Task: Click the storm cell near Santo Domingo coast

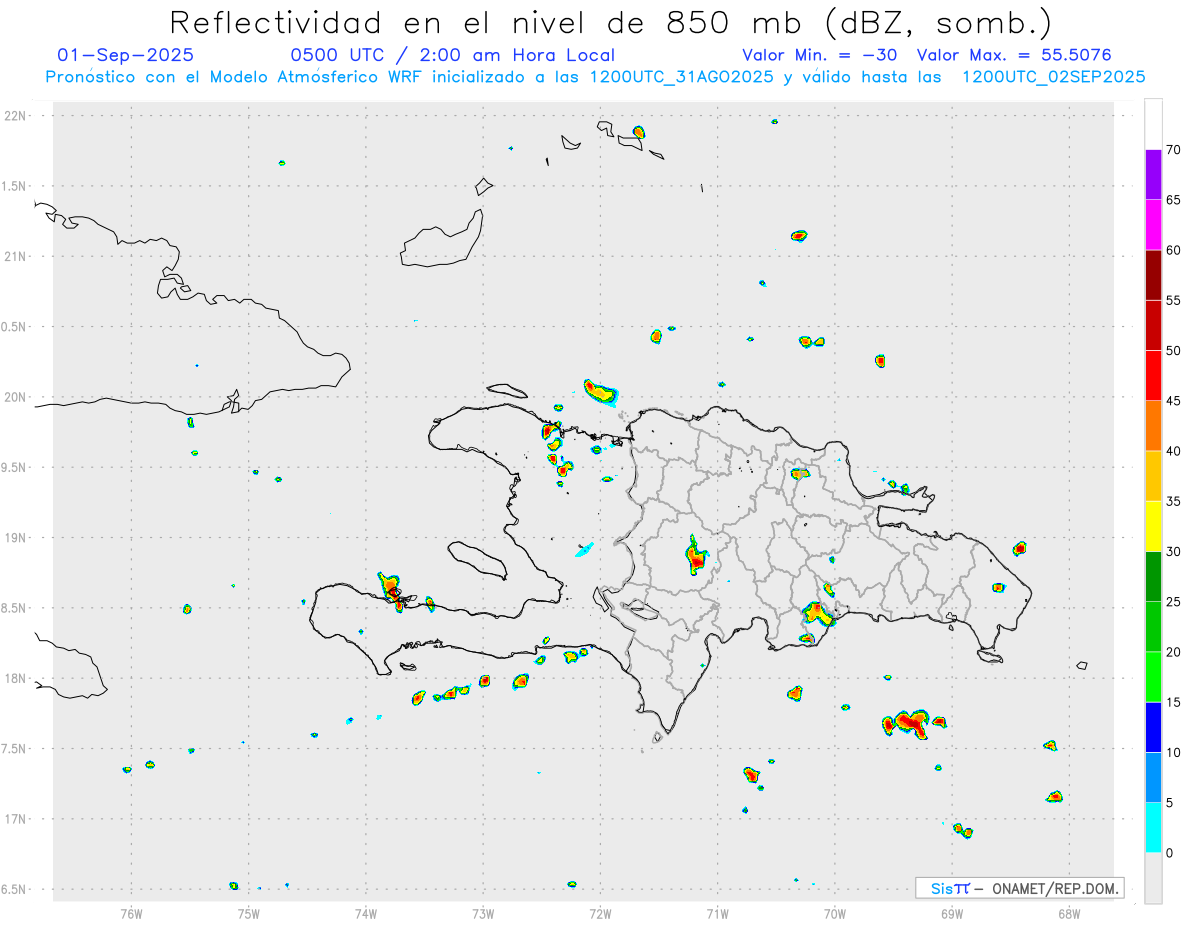Action: pyautogui.click(x=818, y=614)
